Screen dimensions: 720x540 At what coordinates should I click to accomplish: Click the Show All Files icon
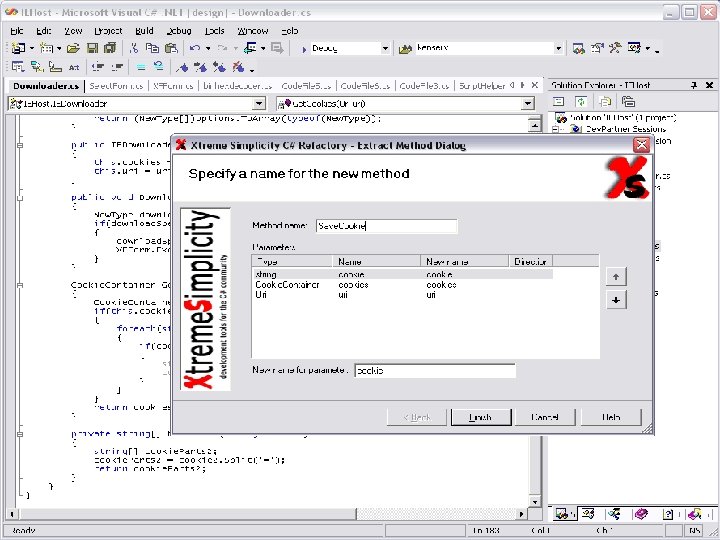[x=605, y=102]
